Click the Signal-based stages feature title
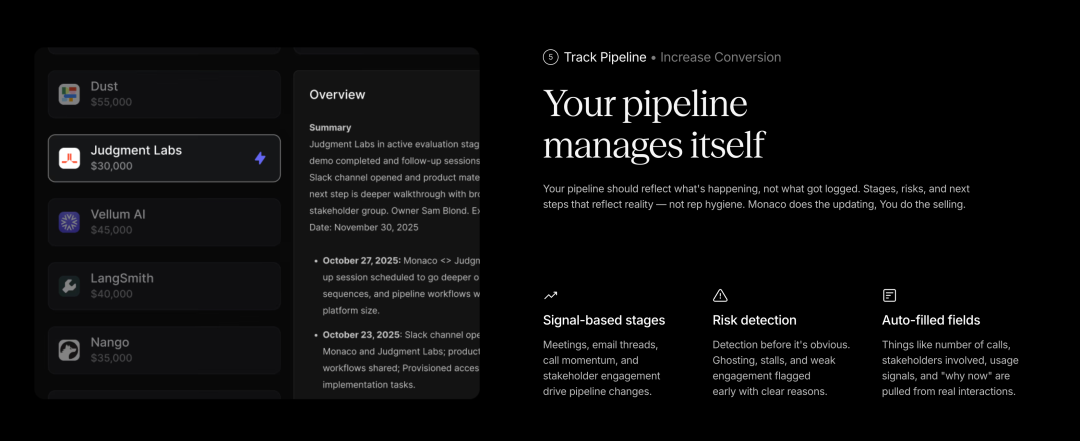 [x=604, y=320]
